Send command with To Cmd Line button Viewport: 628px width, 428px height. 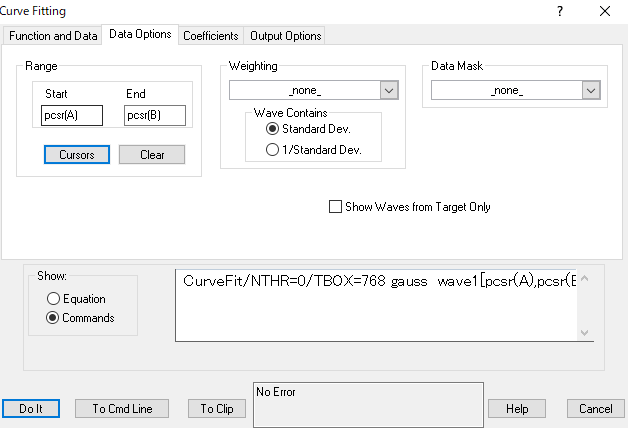(124, 408)
